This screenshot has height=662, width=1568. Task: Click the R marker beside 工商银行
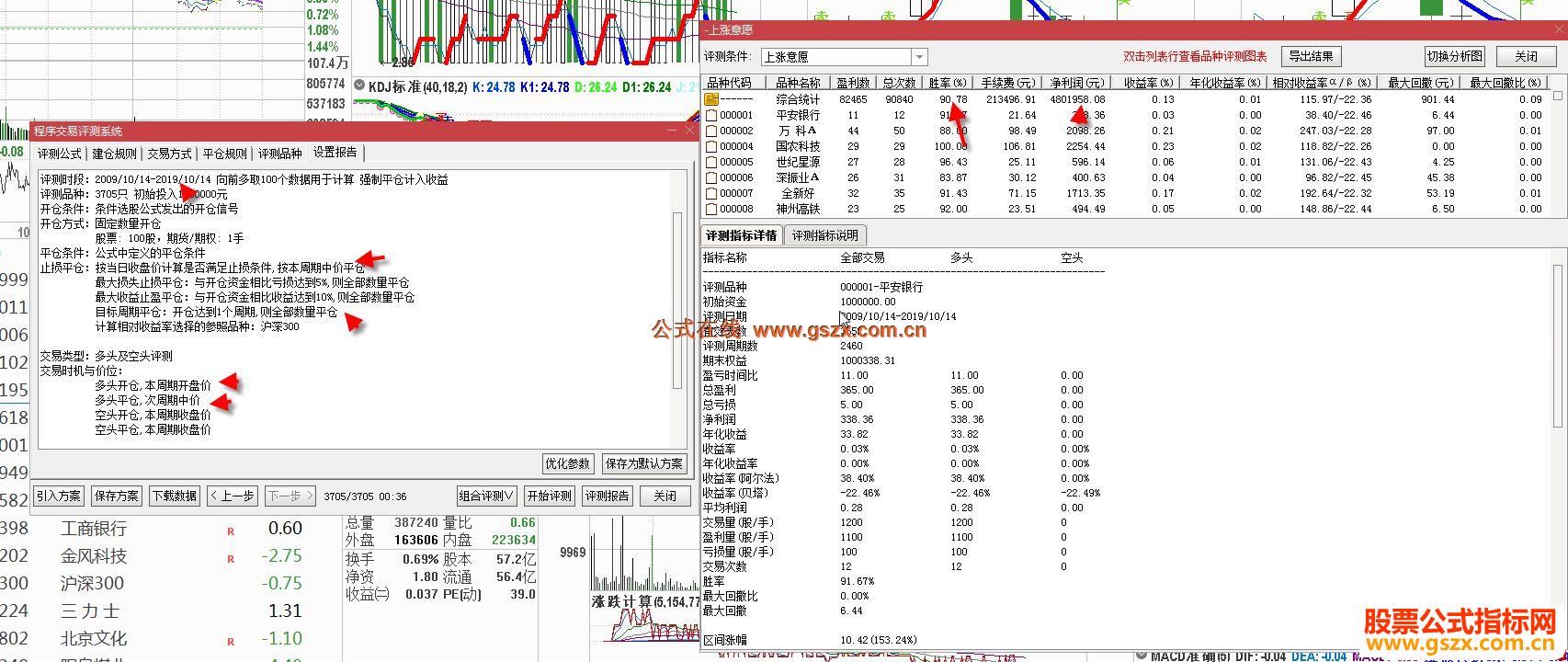pos(231,531)
